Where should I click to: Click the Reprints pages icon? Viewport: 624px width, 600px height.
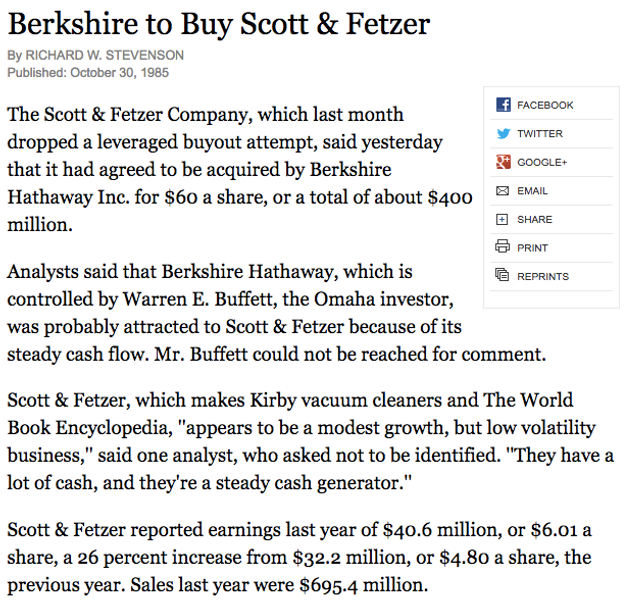(x=502, y=275)
